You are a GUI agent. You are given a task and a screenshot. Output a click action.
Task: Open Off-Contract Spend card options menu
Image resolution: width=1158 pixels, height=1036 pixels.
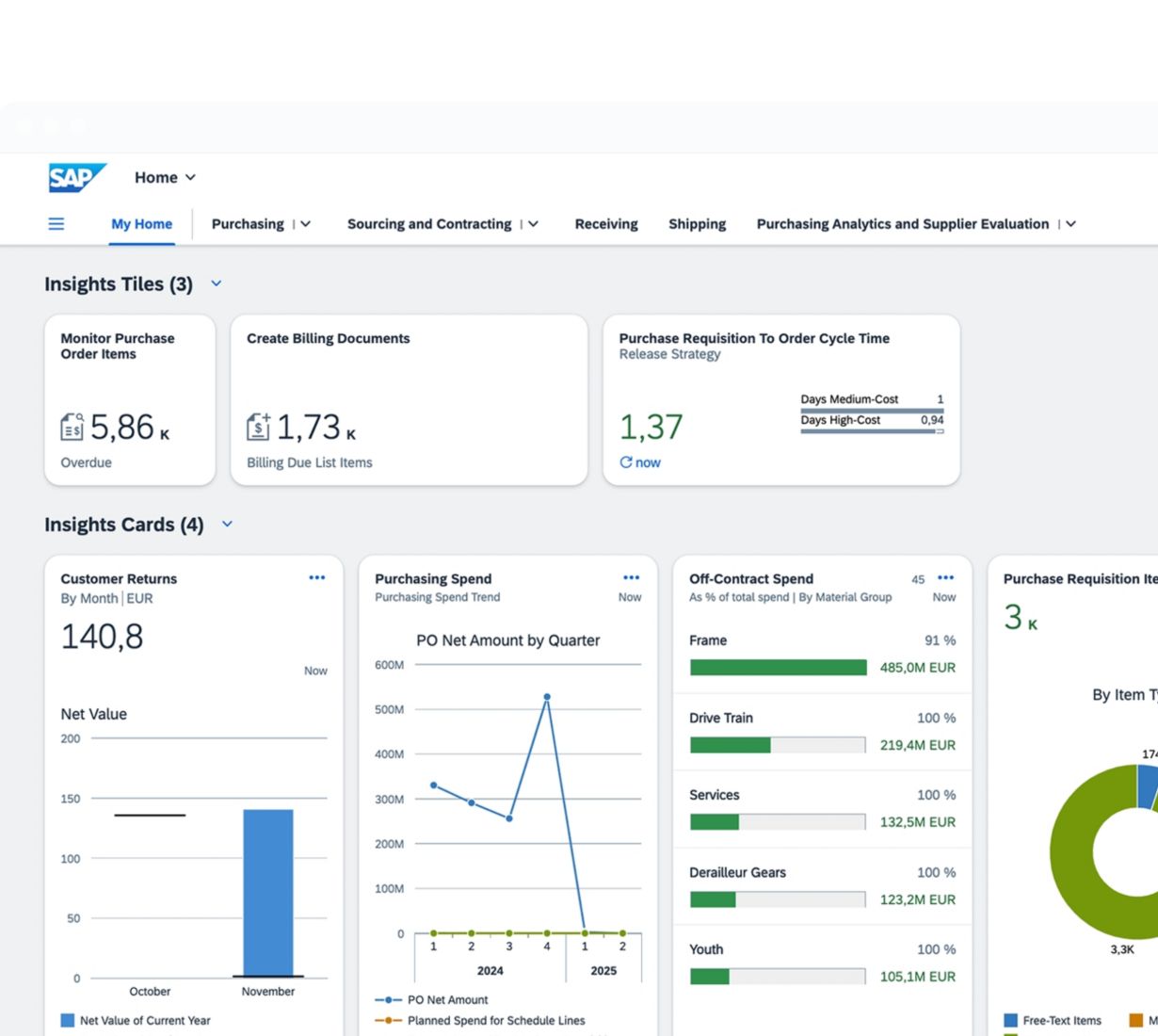(945, 578)
